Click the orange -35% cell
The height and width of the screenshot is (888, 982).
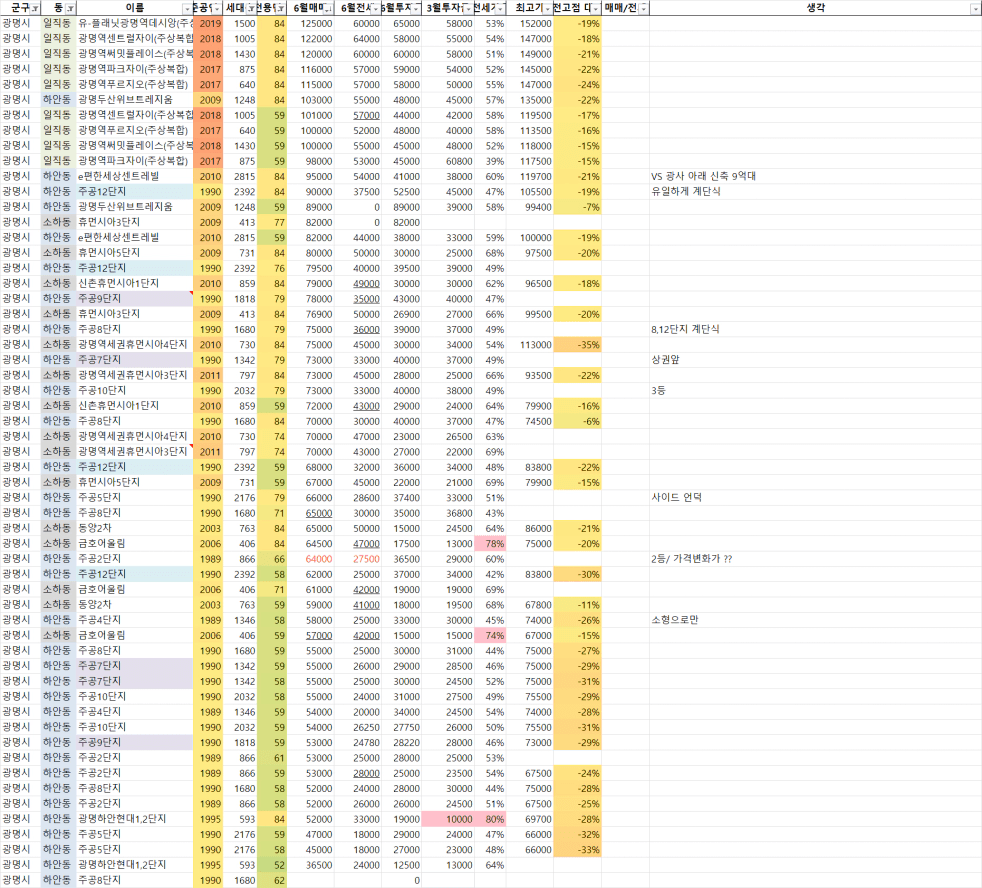coord(577,345)
